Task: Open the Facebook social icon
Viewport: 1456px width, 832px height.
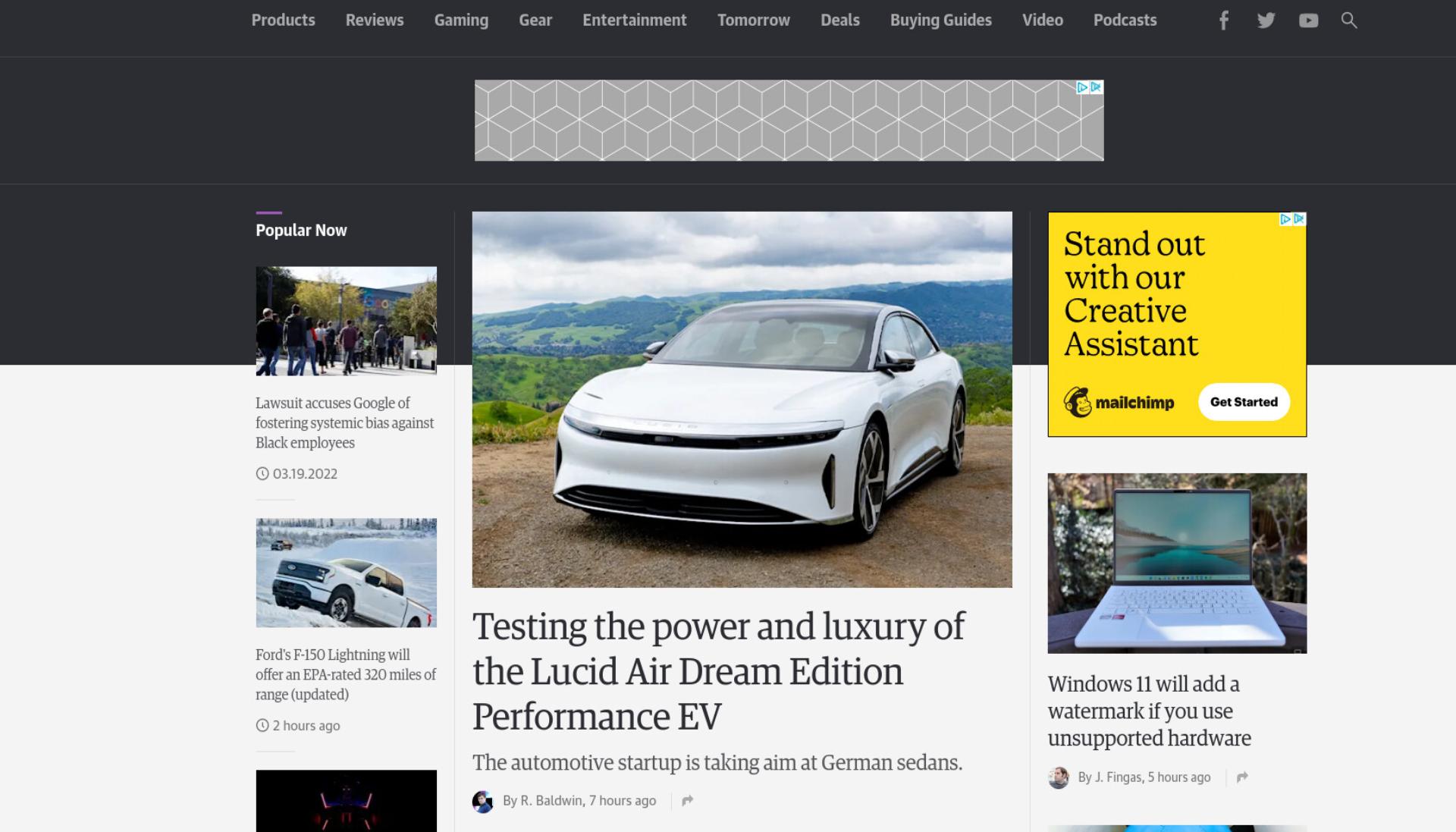Action: point(1223,20)
